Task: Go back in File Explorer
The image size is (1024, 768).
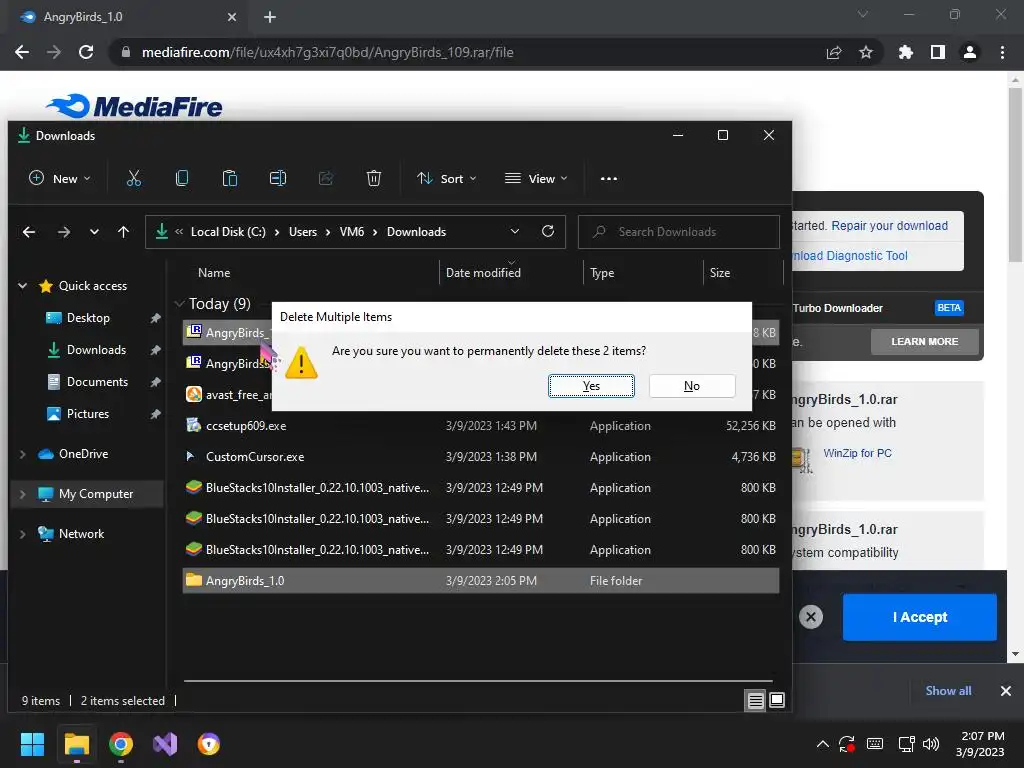Action: pos(29,232)
